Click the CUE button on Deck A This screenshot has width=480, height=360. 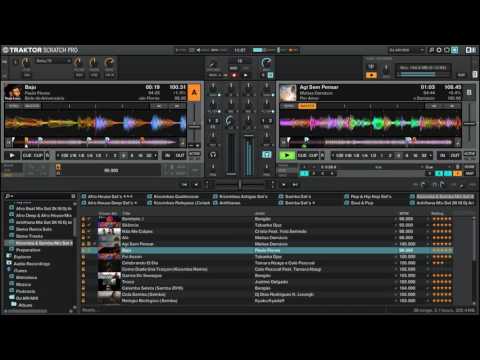(27, 155)
